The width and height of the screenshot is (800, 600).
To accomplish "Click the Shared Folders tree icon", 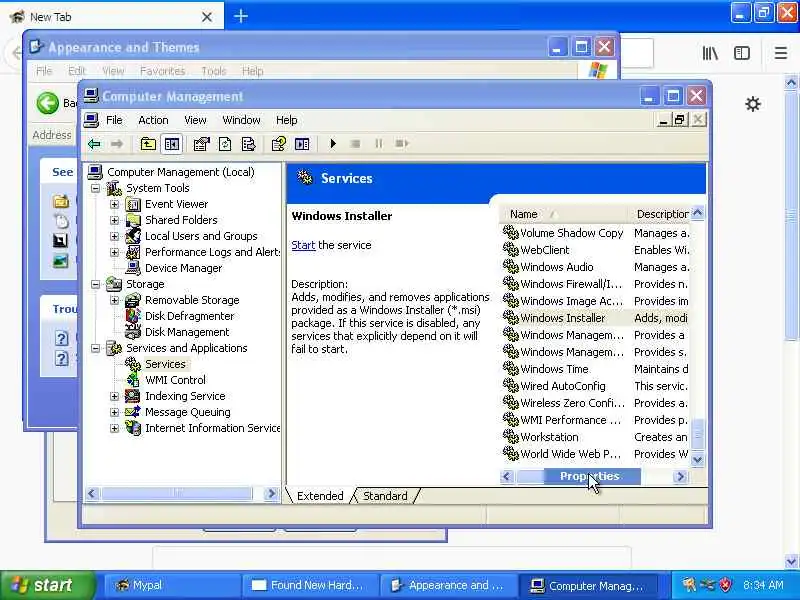I will pyautogui.click(x=133, y=220).
